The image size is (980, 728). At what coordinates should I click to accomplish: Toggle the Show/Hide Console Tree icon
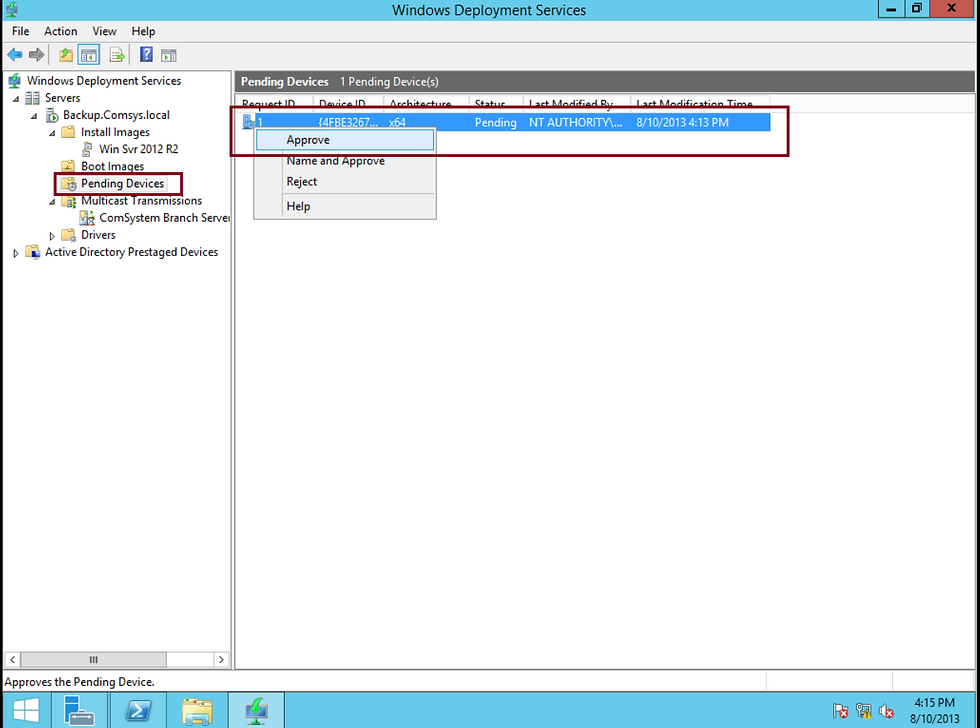[89, 55]
